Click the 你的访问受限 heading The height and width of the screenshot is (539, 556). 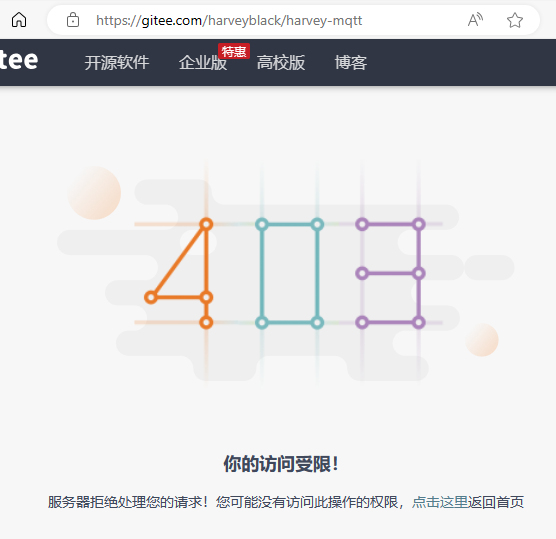281,464
